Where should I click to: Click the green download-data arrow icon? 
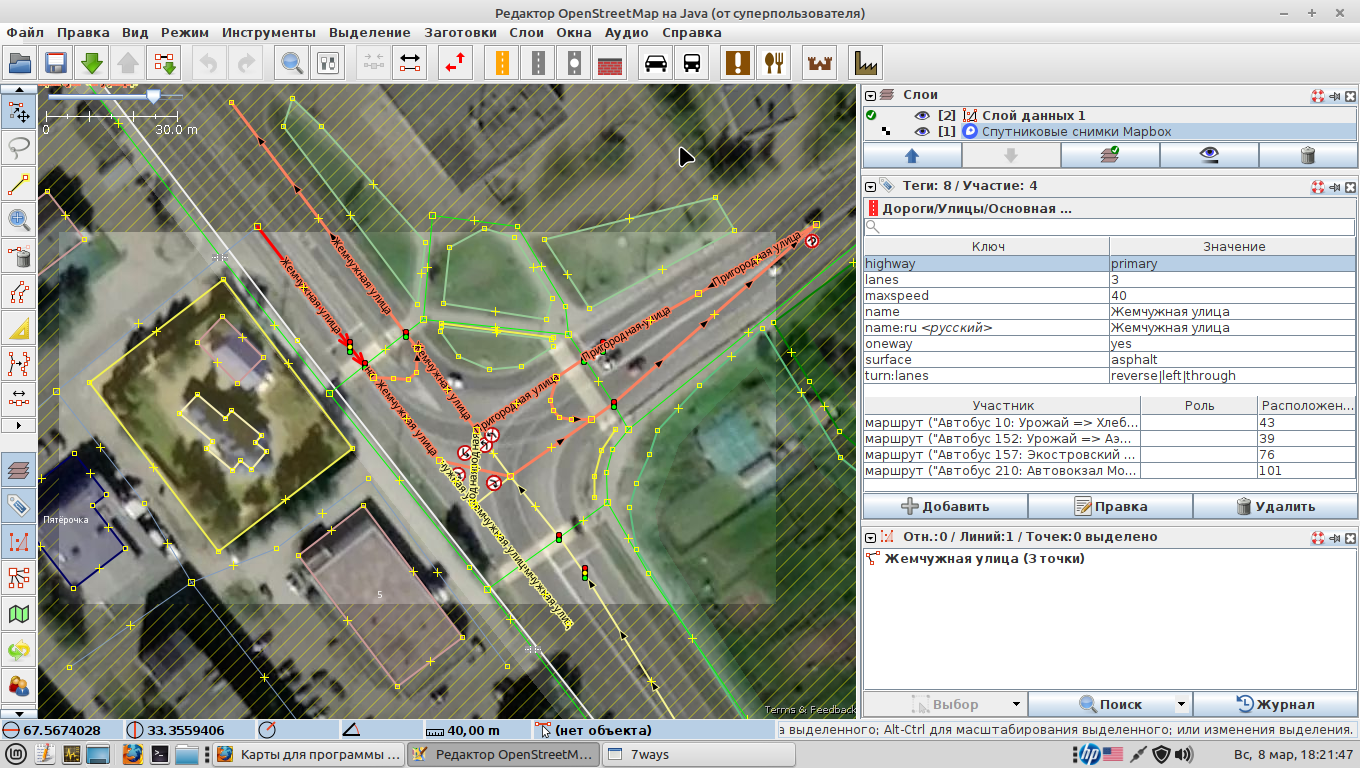point(92,63)
